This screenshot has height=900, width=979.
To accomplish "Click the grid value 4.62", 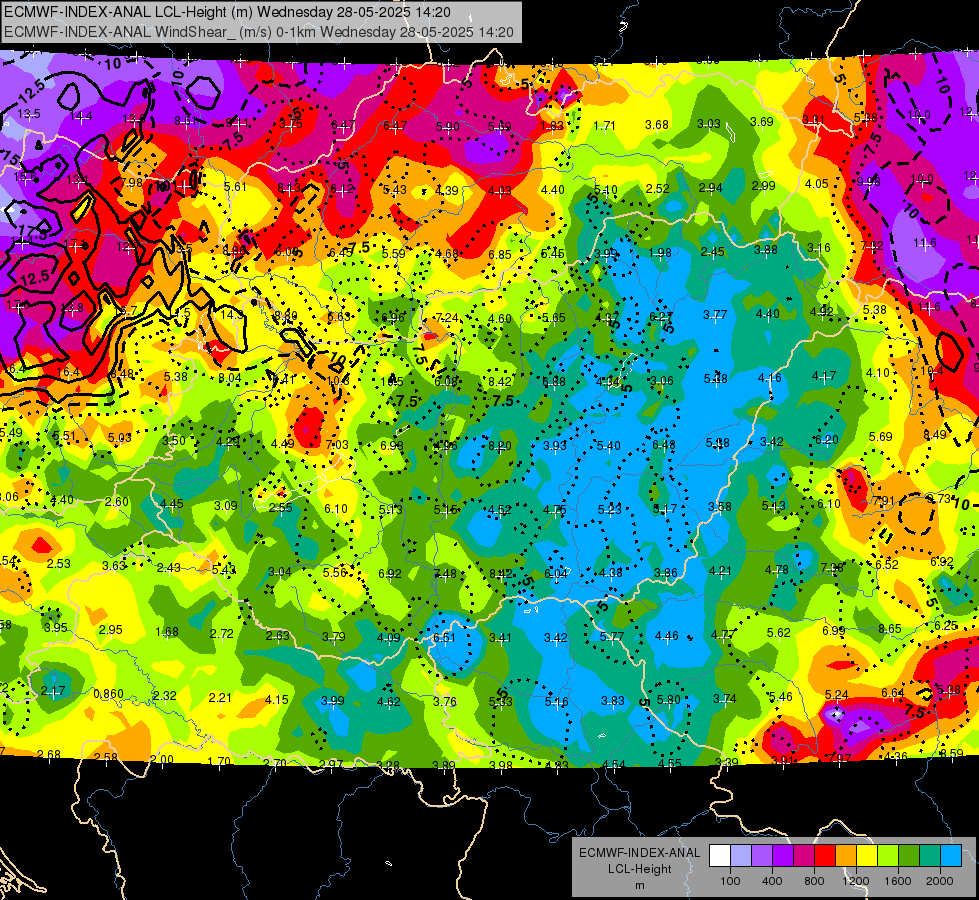I will point(388,702).
